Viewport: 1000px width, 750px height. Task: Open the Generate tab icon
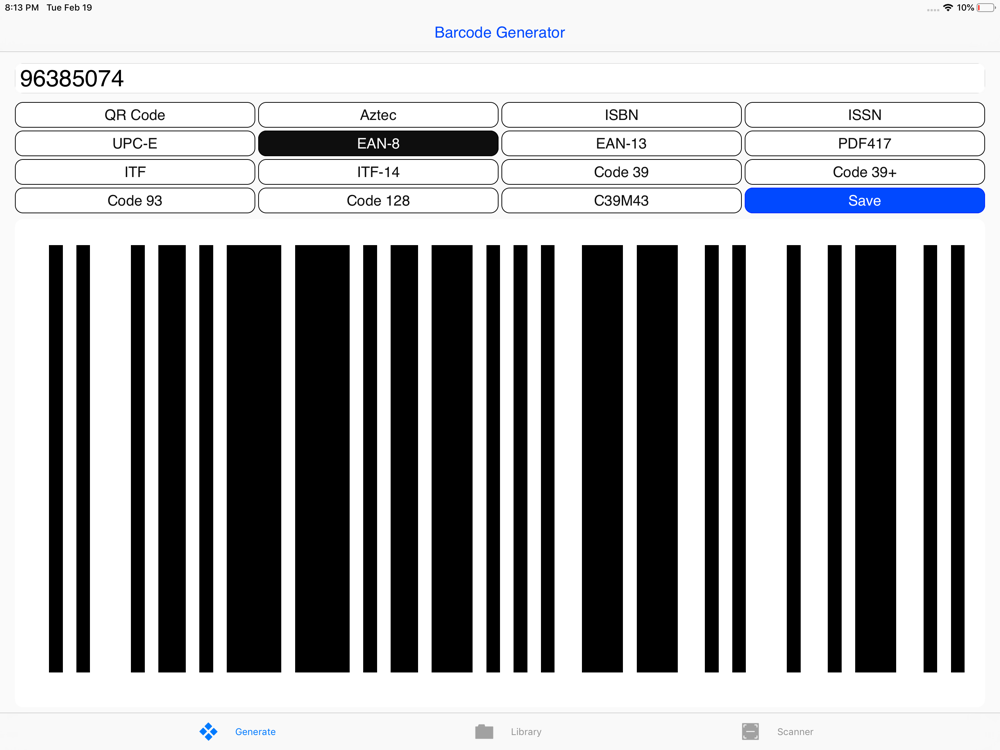click(208, 732)
